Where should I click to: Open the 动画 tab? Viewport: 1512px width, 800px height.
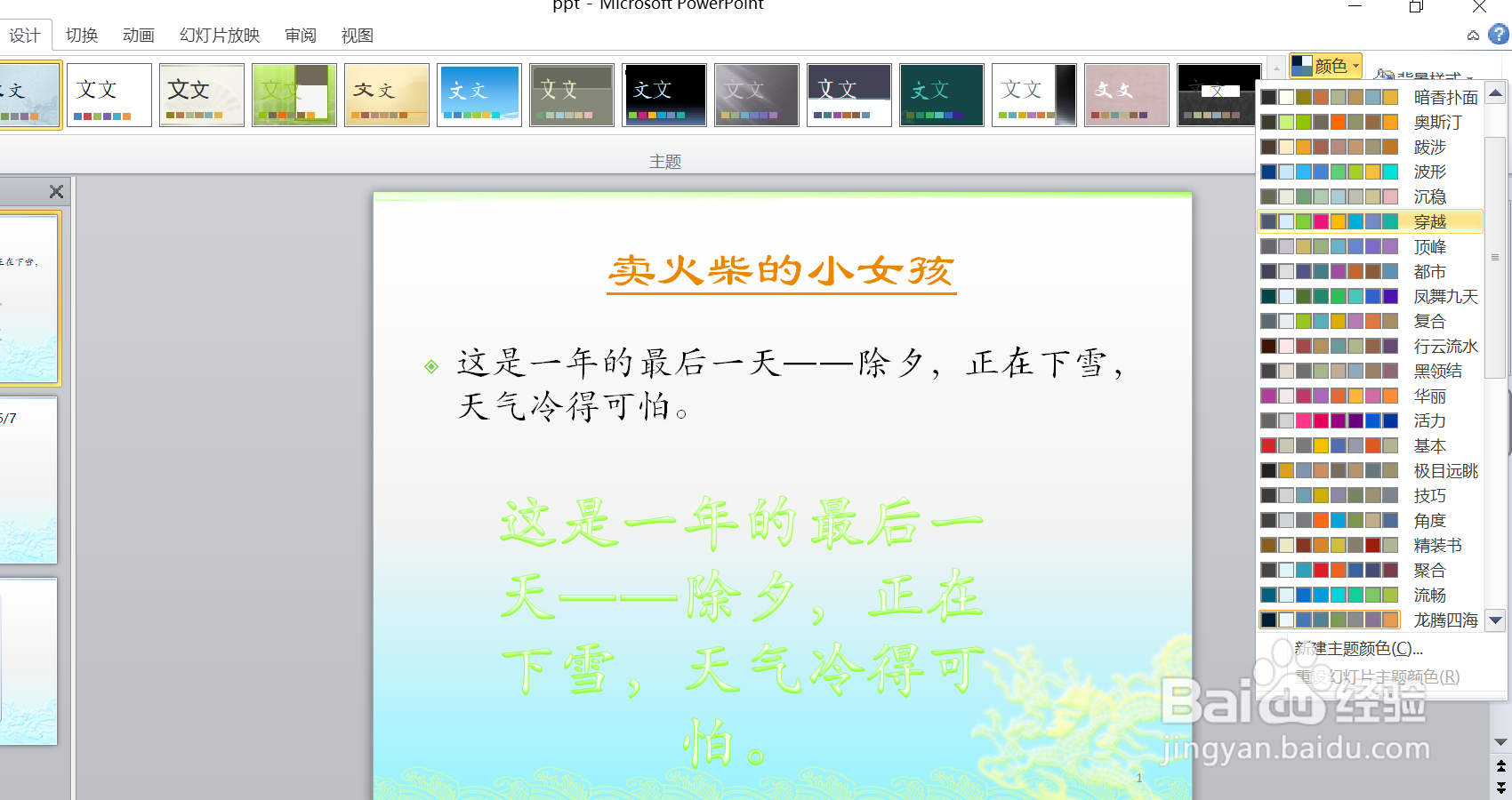click(x=139, y=36)
